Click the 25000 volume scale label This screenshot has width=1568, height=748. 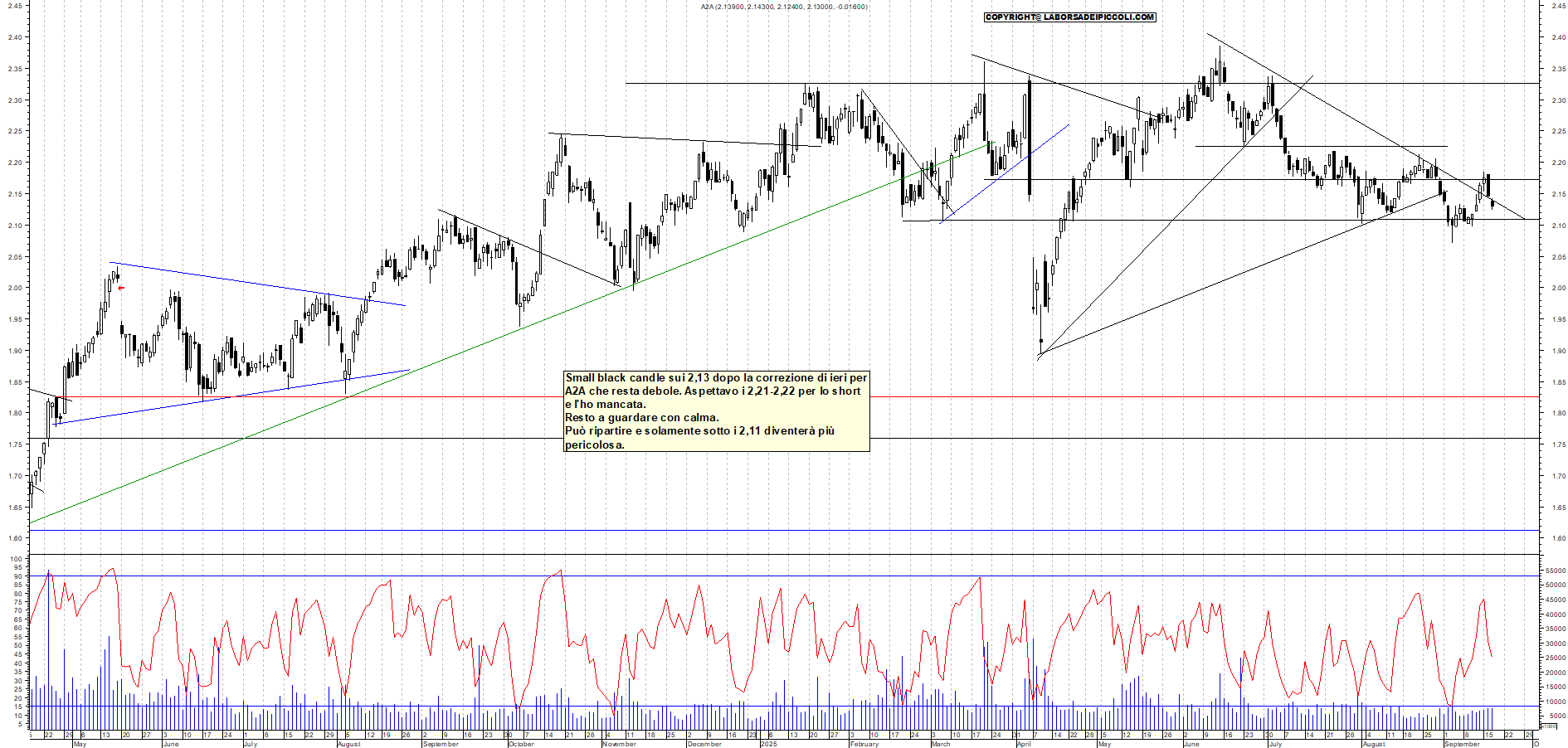1555,658
